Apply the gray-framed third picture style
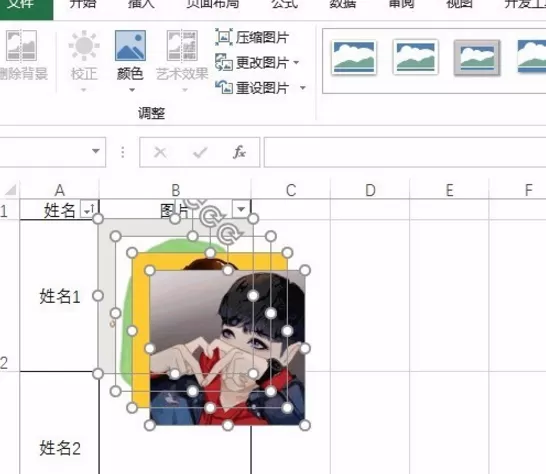The height and width of the screenshot is (474, 546). (x=477, y=57)
